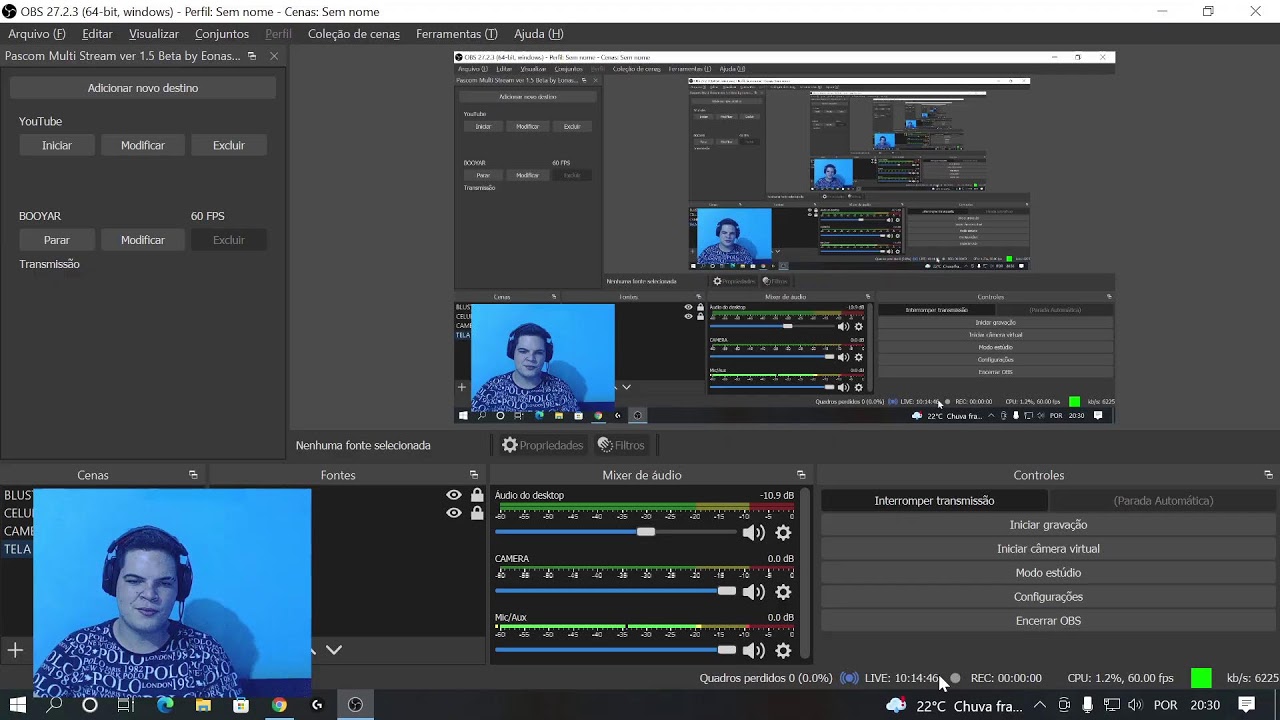Start the YouTube destination with Iniciar
This screenshot has width=1280, height=720.
coord(57,145)
